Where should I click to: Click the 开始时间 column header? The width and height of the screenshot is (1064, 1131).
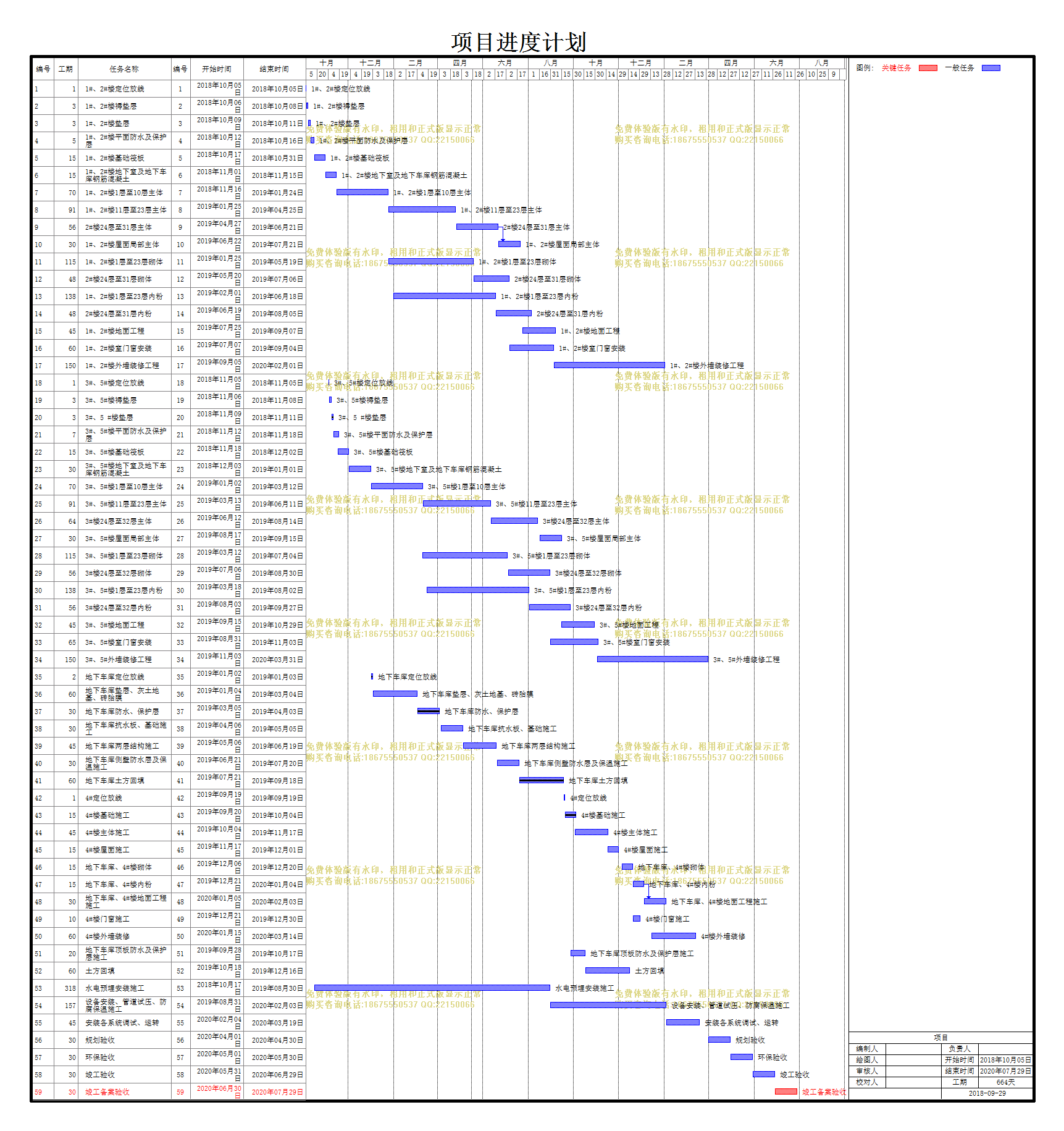point(217,69)
